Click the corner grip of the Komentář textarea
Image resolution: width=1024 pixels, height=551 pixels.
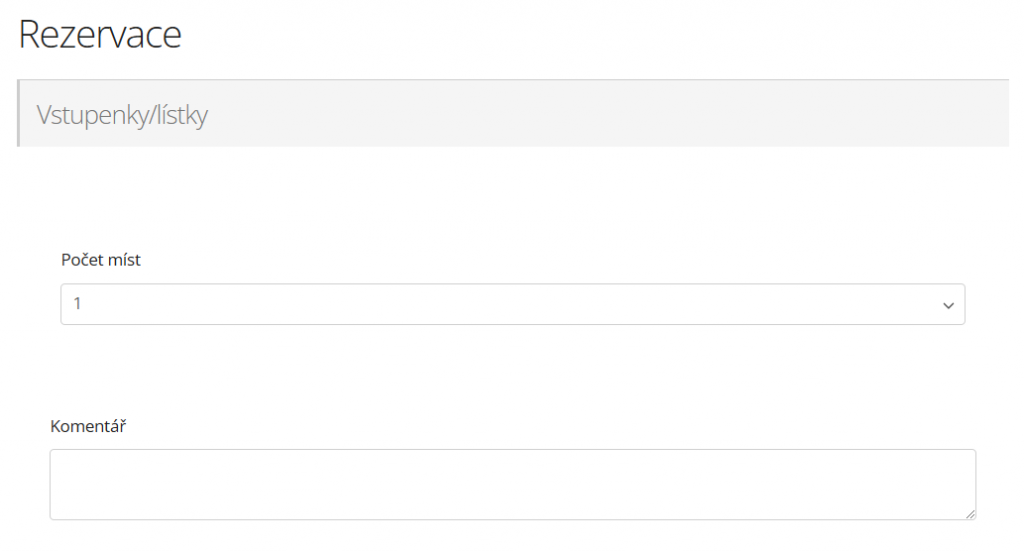[x=970, y=514]
